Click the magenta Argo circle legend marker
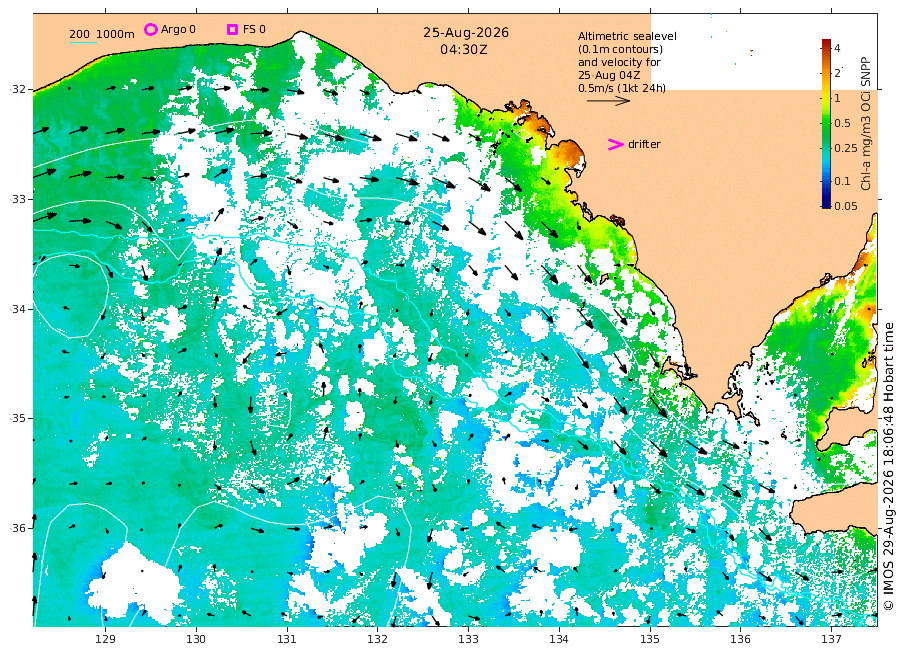Viewport: 900px width, 660px height. (150, 29)
